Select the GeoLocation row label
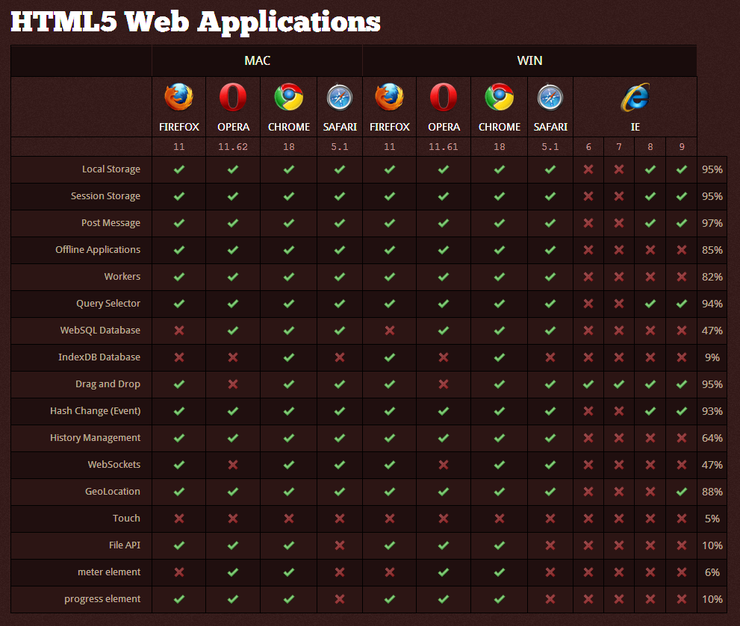Image resolution: width=740 pixels, height=626 pixels. 112,491
